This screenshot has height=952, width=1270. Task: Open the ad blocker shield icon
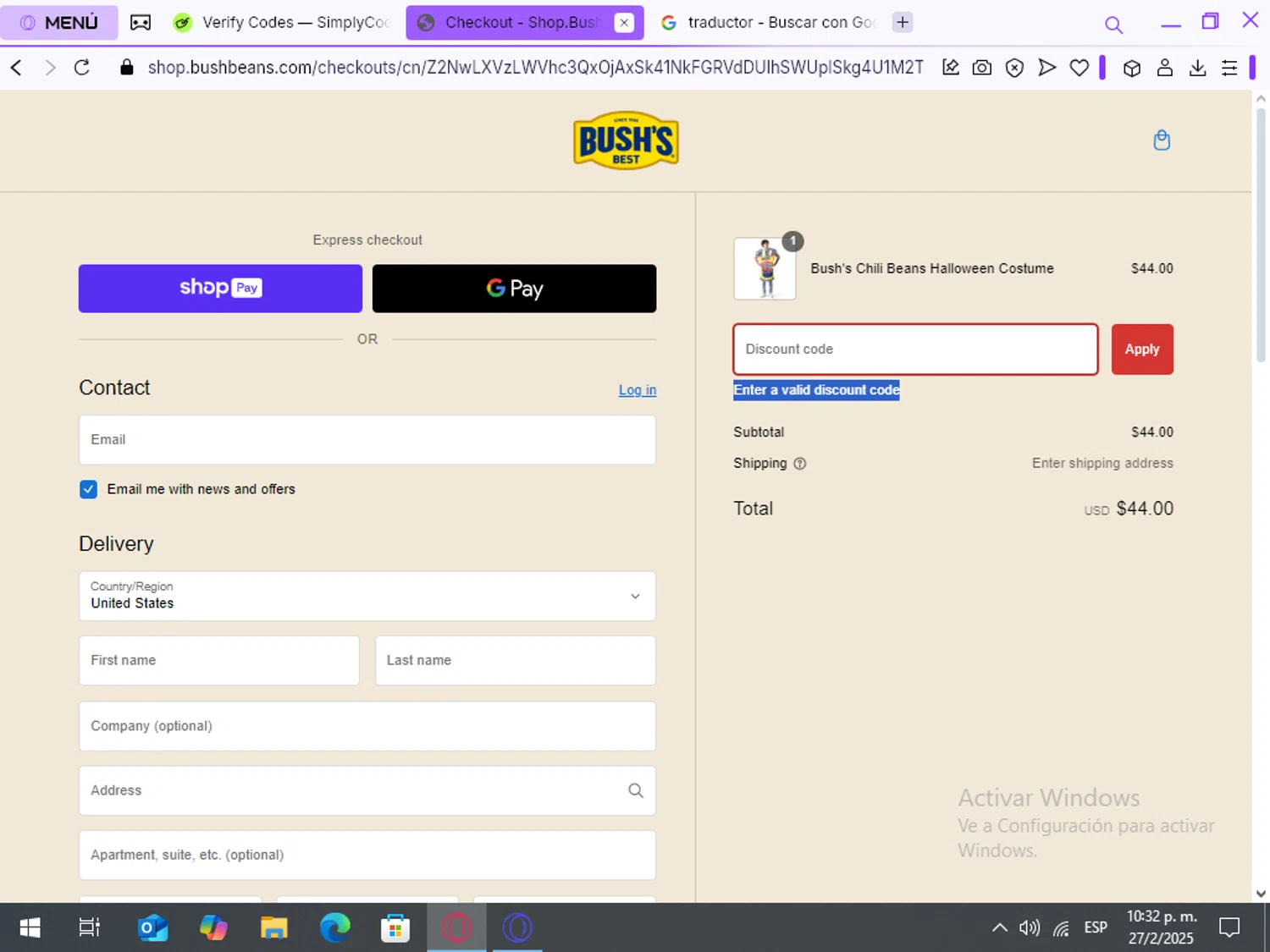coord(1014,68)
